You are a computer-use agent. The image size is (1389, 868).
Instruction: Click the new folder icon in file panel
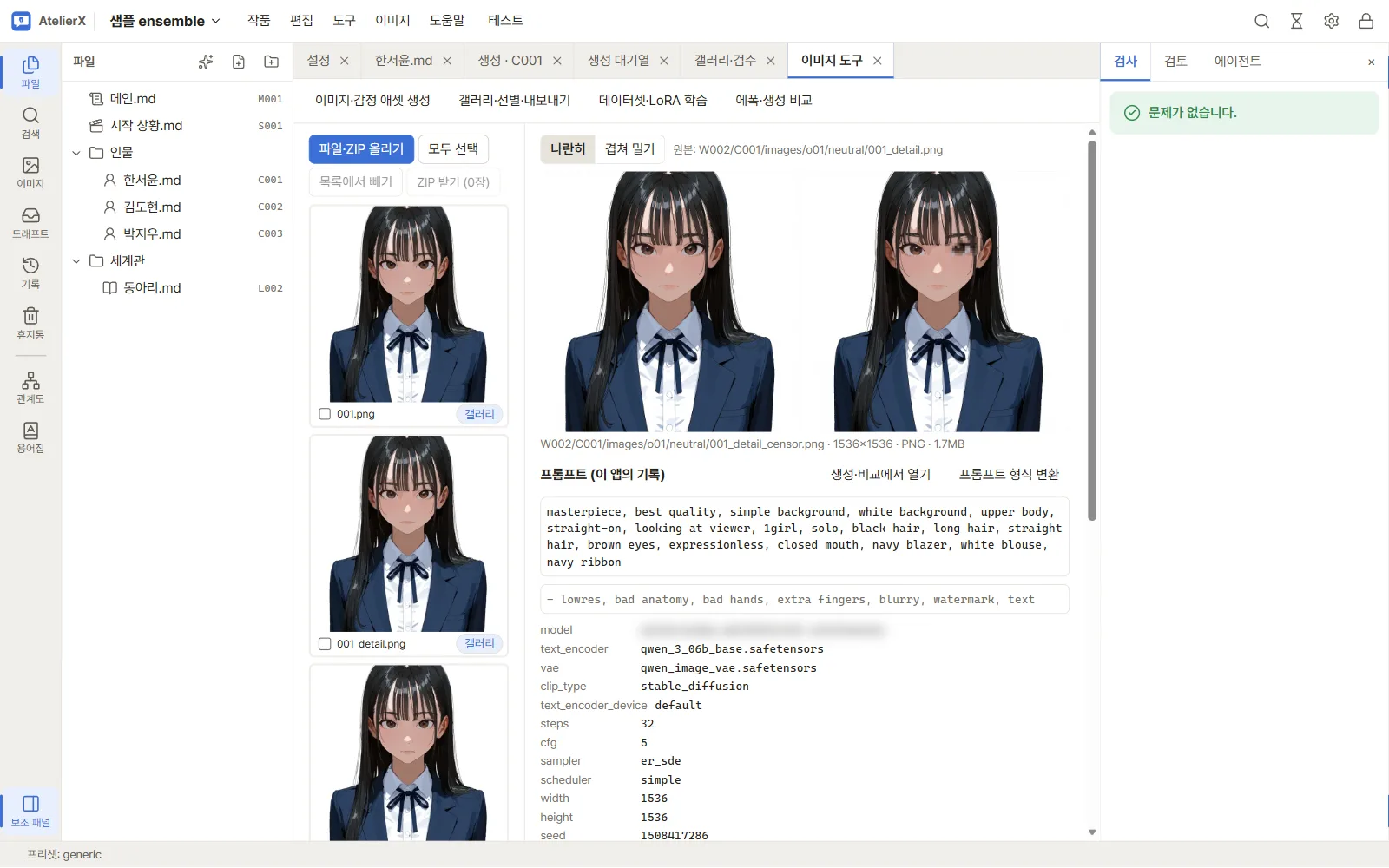click(272, 62)
